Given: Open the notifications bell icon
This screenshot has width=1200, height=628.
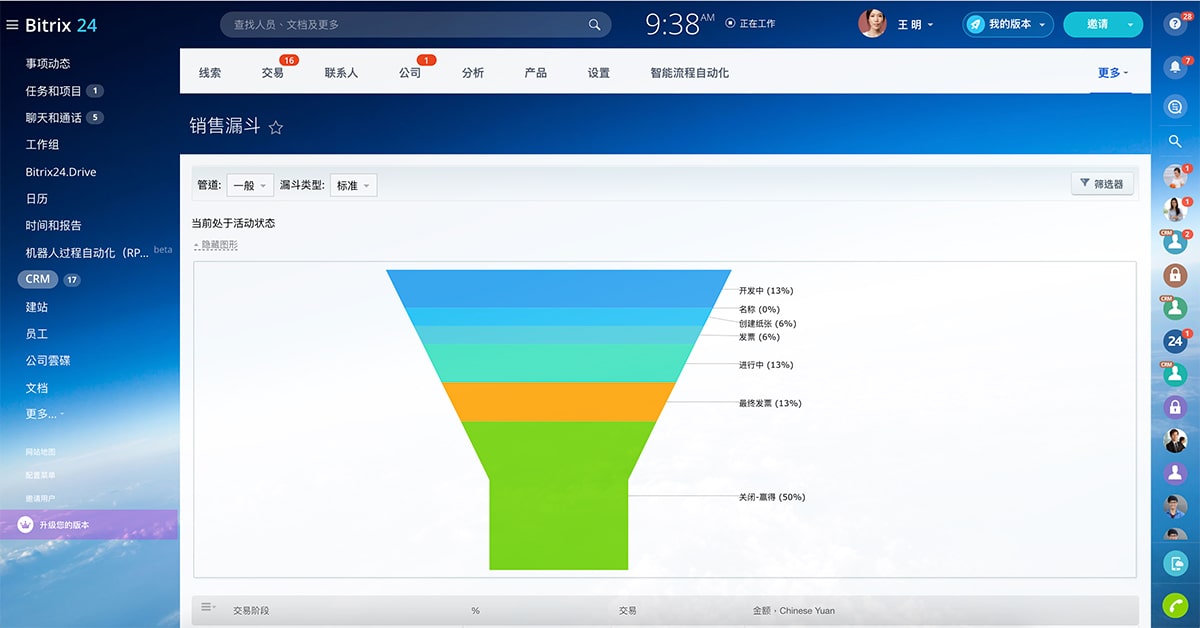Looking at the screenshot, I should [x=1175, y=67].
